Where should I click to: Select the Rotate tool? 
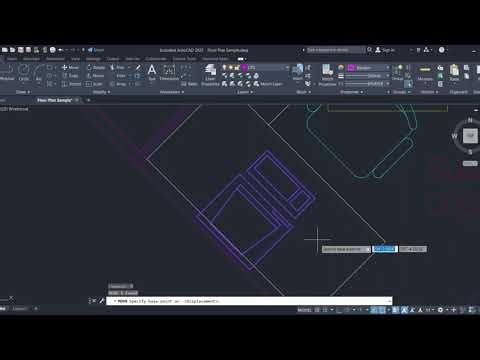pyautogui.click(x=96, y=67)
